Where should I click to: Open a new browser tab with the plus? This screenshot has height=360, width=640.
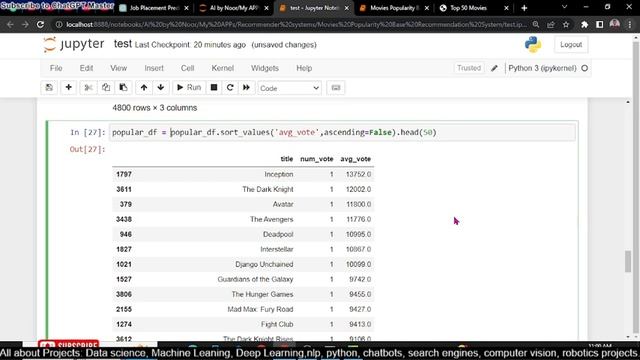pyautogui.click(x=524, y=8)
